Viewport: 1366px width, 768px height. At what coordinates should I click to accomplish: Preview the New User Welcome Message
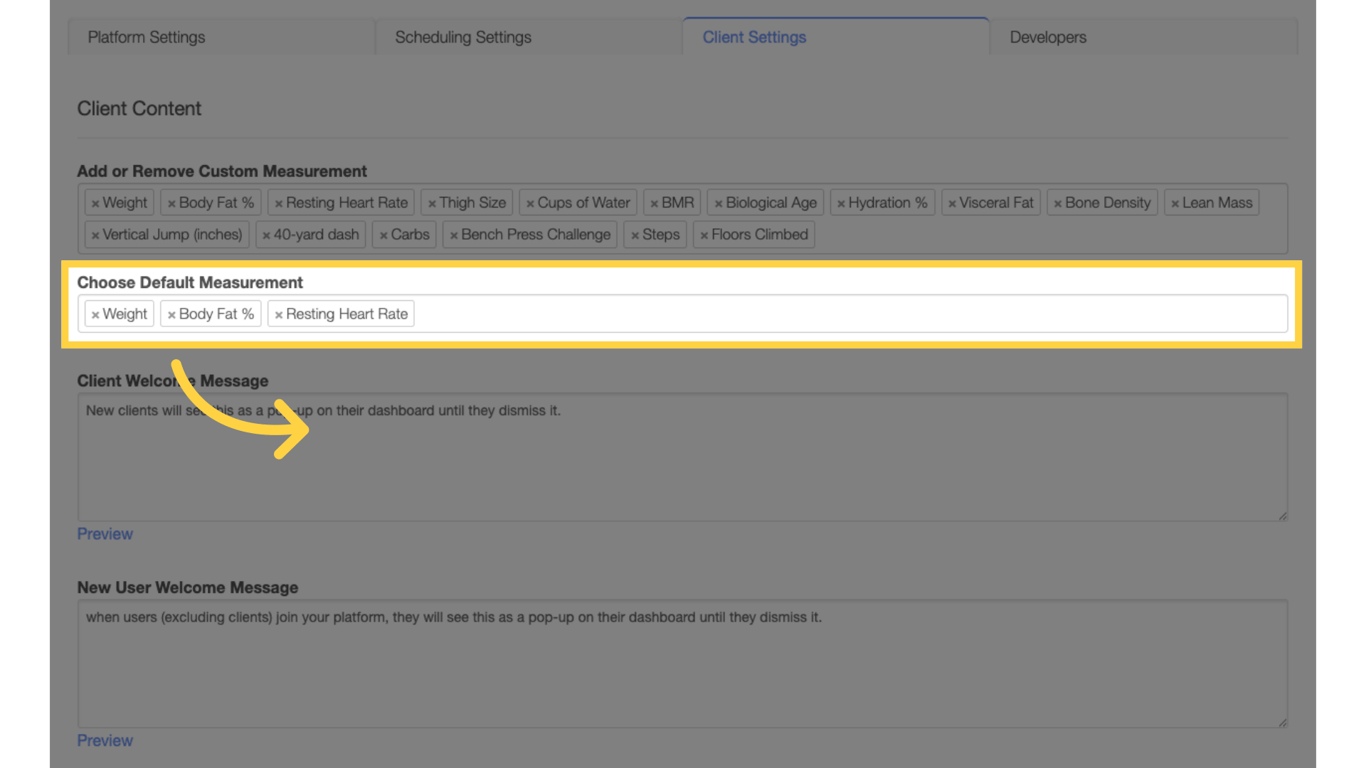tap(105, 741)
